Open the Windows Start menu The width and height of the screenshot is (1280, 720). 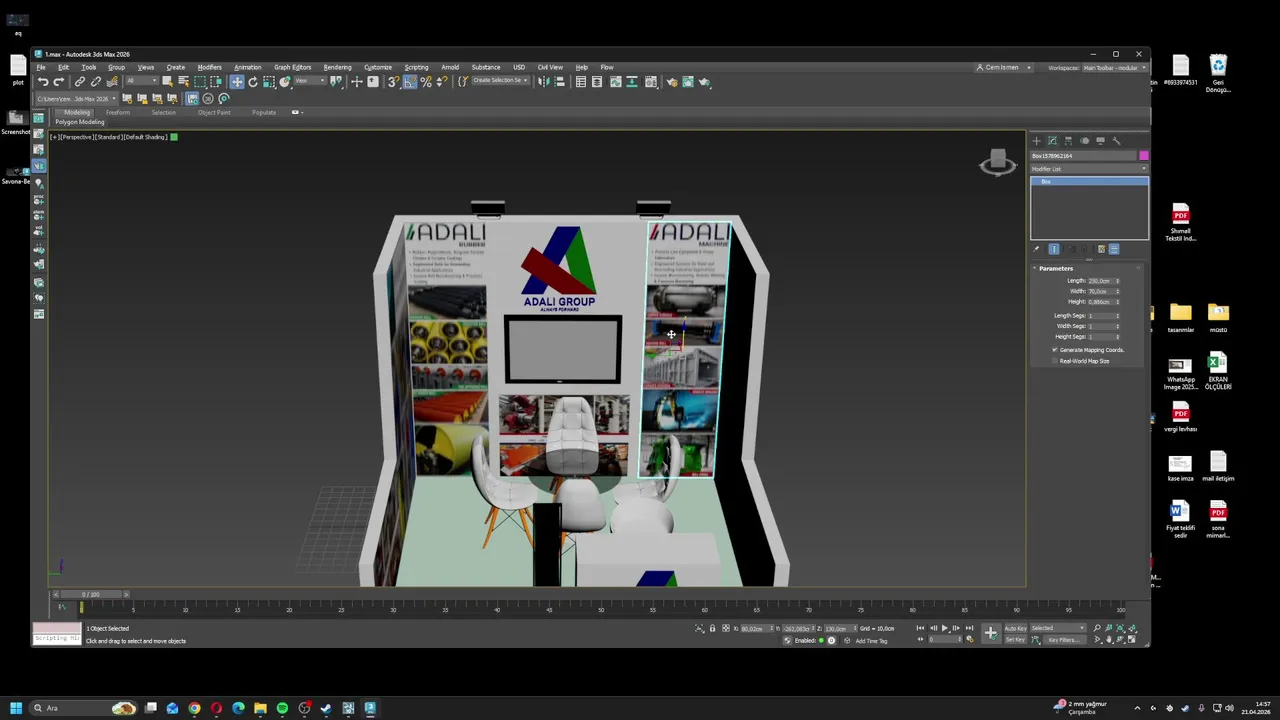(16, 708)
